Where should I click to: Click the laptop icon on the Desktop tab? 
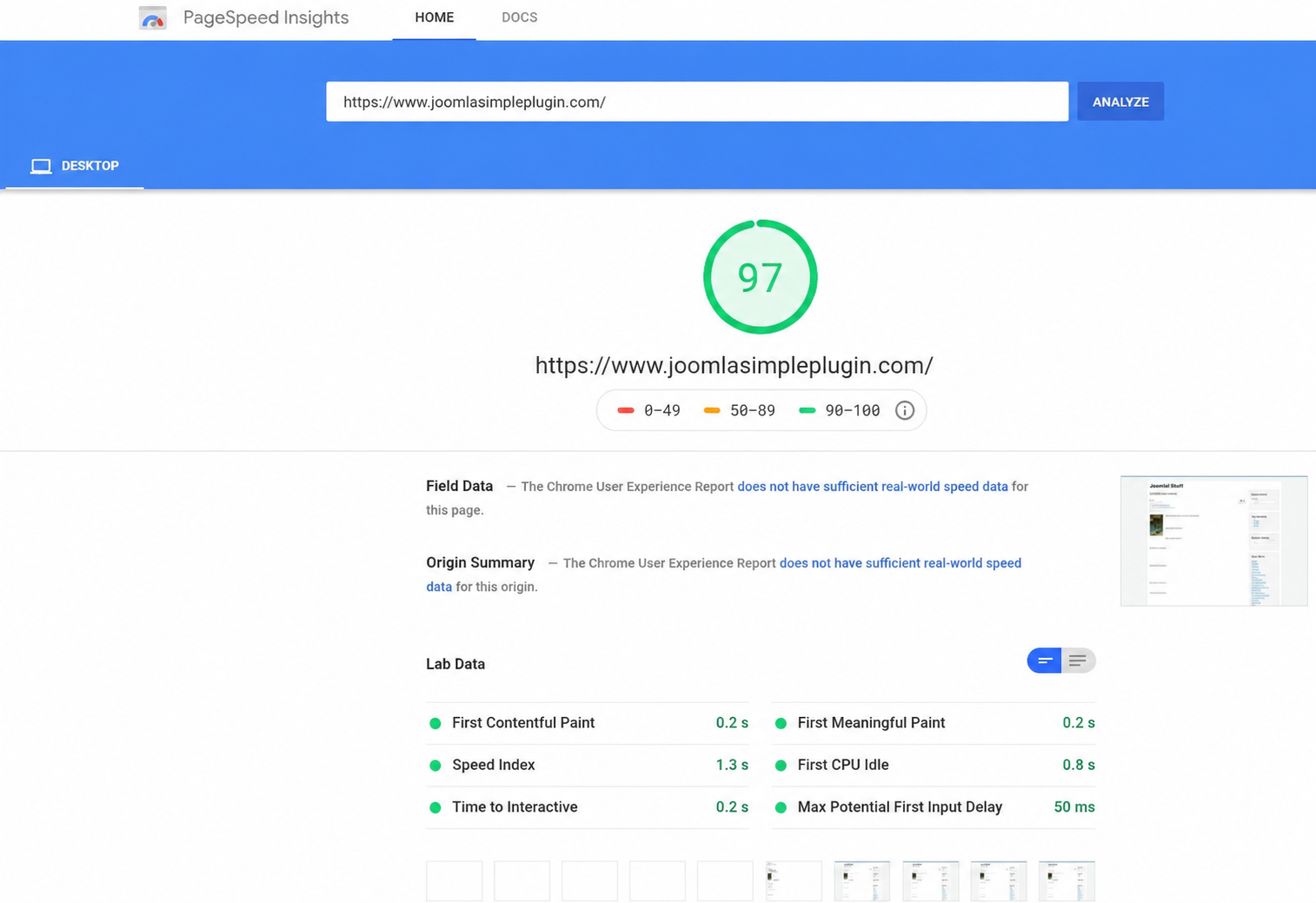[41, 166]
